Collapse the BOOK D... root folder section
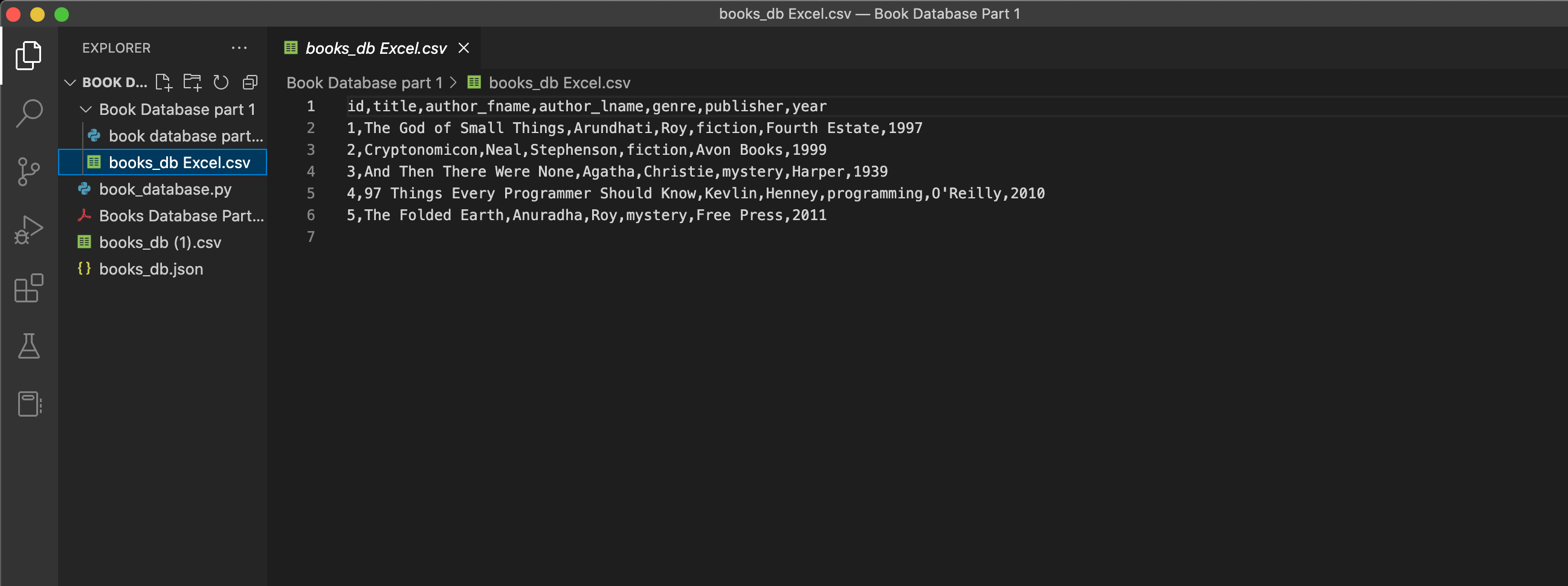The height and width of the screenshot is (586, 1568). pos(70,82)
